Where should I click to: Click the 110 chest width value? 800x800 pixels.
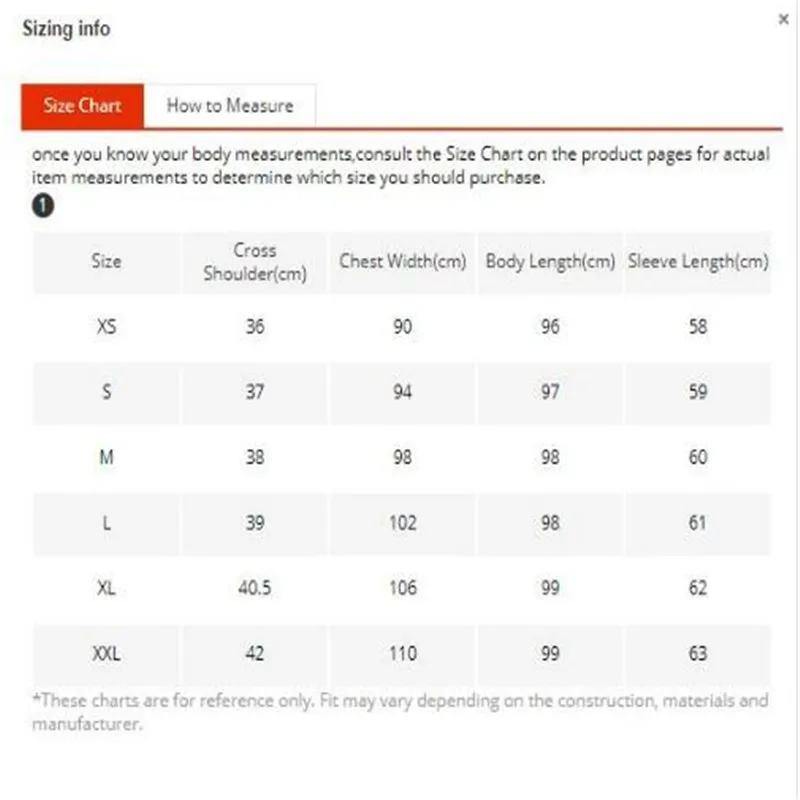tap(403, 654)
